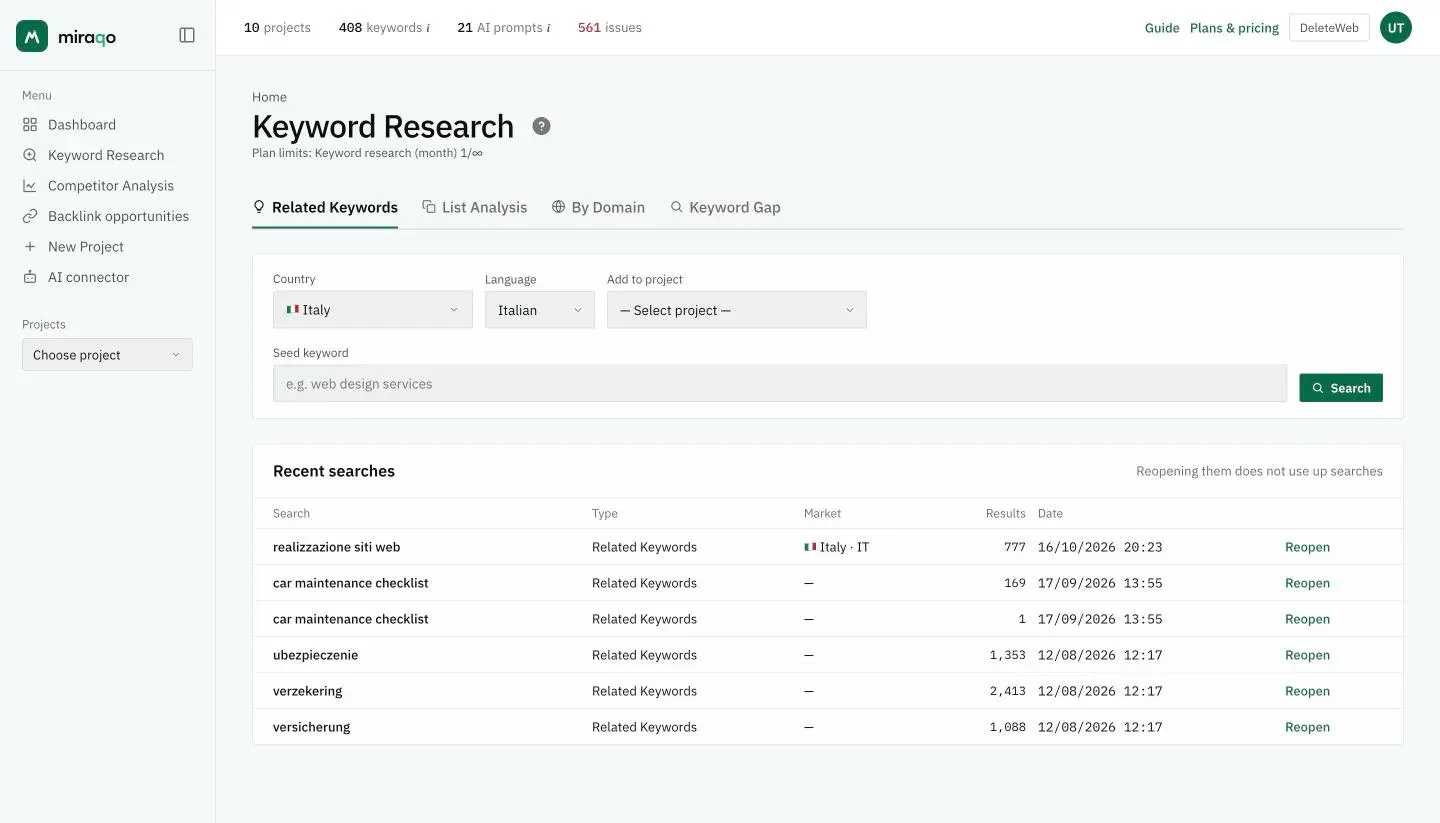Click the copy icon on List Analysis tab
Viewport: 1440px width, 823px height.
(429, 207)
